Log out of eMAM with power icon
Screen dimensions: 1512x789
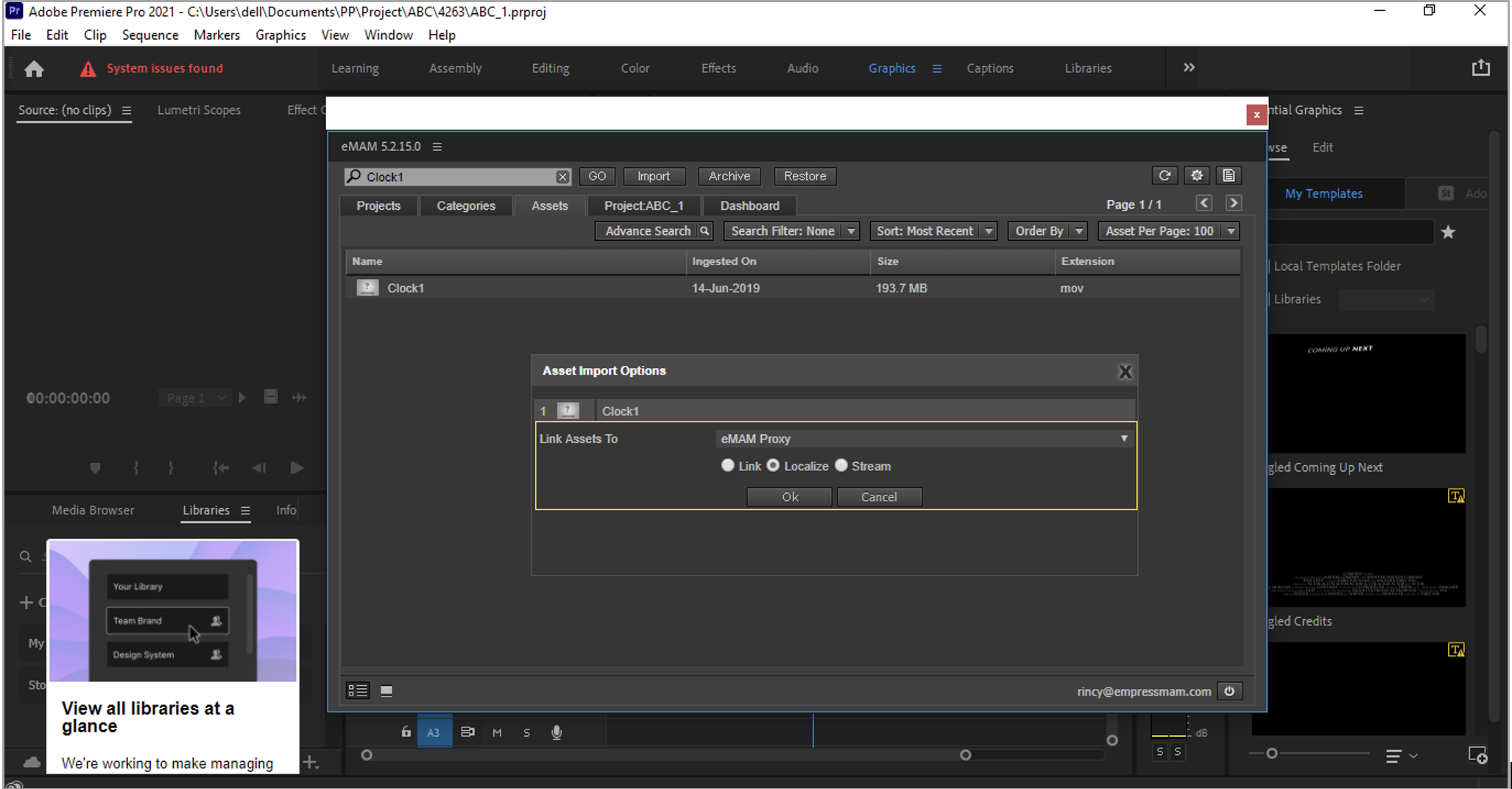pos(1229,691)
